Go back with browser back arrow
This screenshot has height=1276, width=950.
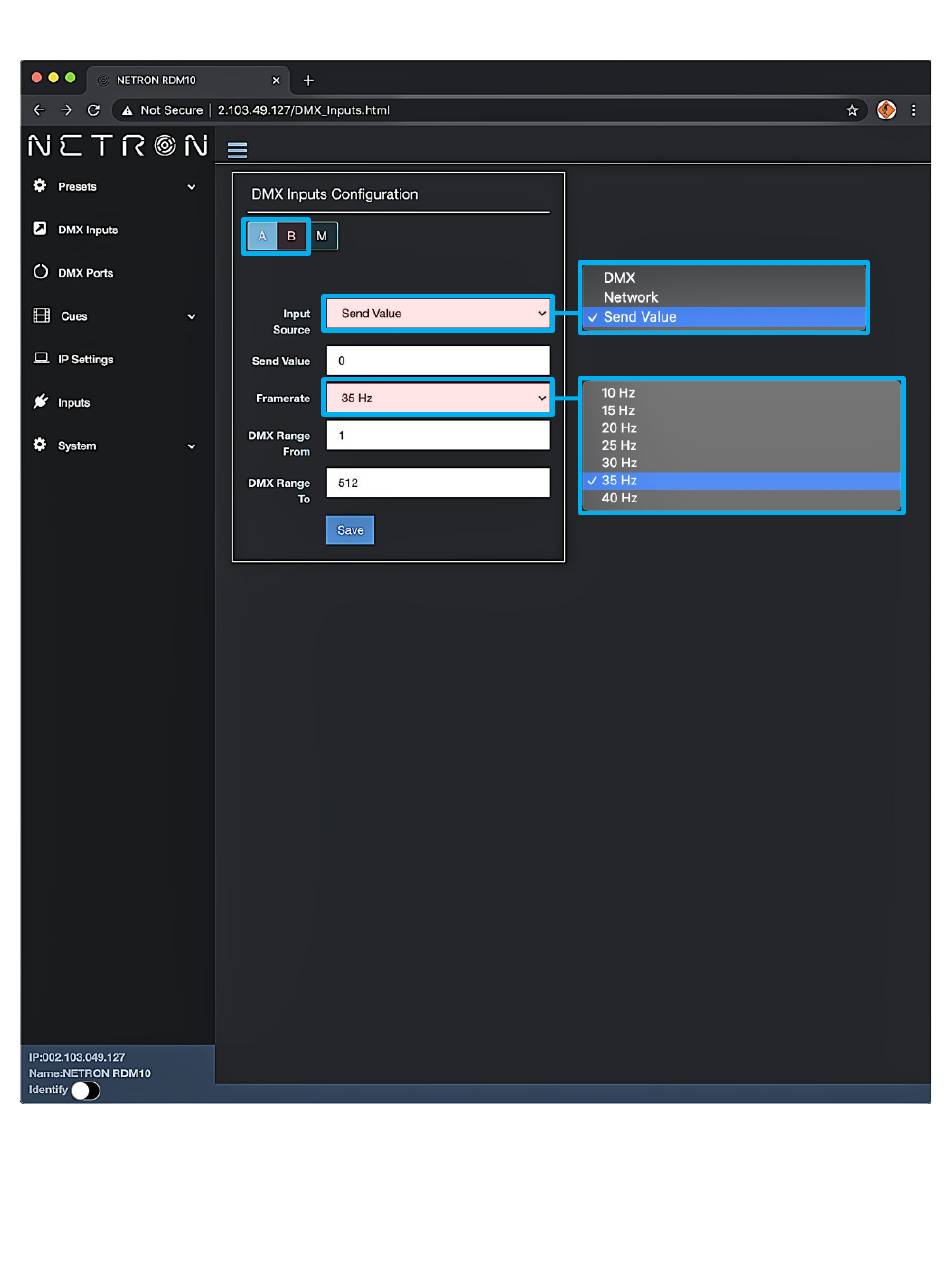point(39,110)
